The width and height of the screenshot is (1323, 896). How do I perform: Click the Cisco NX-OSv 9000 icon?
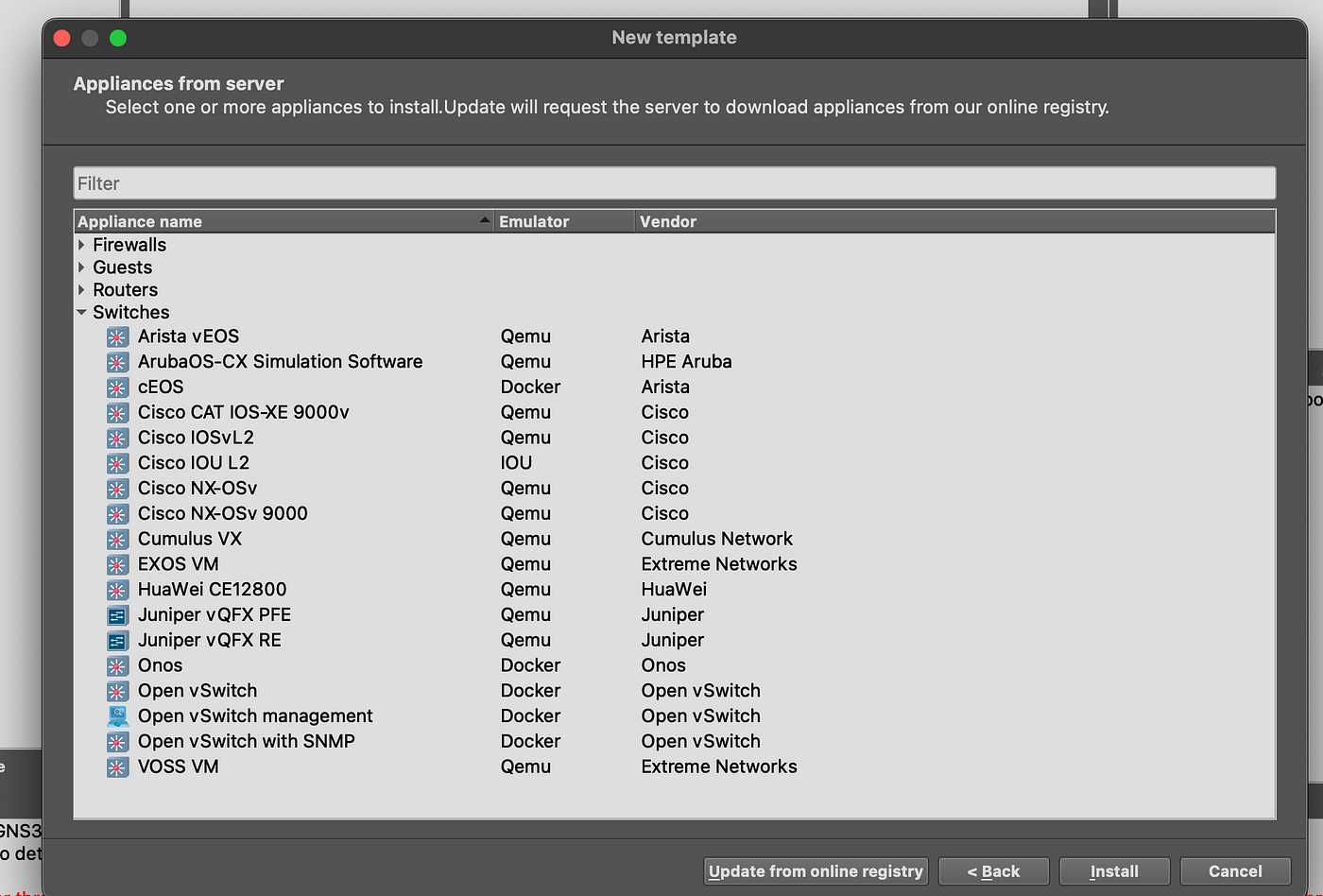(117, 514)
